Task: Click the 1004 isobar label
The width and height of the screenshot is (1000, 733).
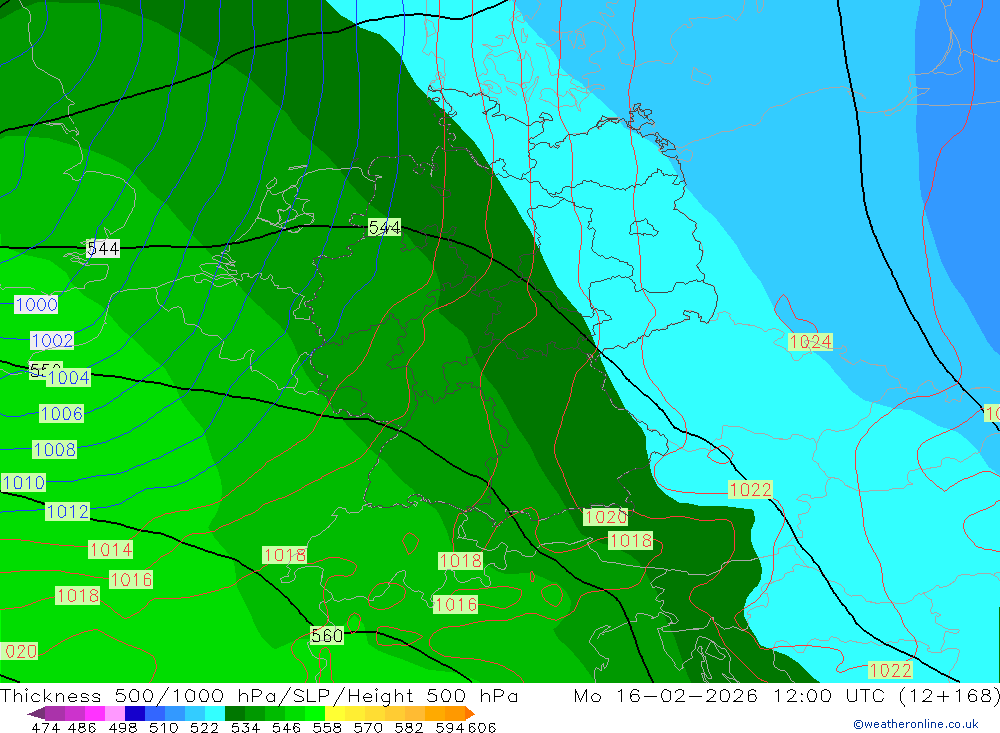Action: (68, 378)
